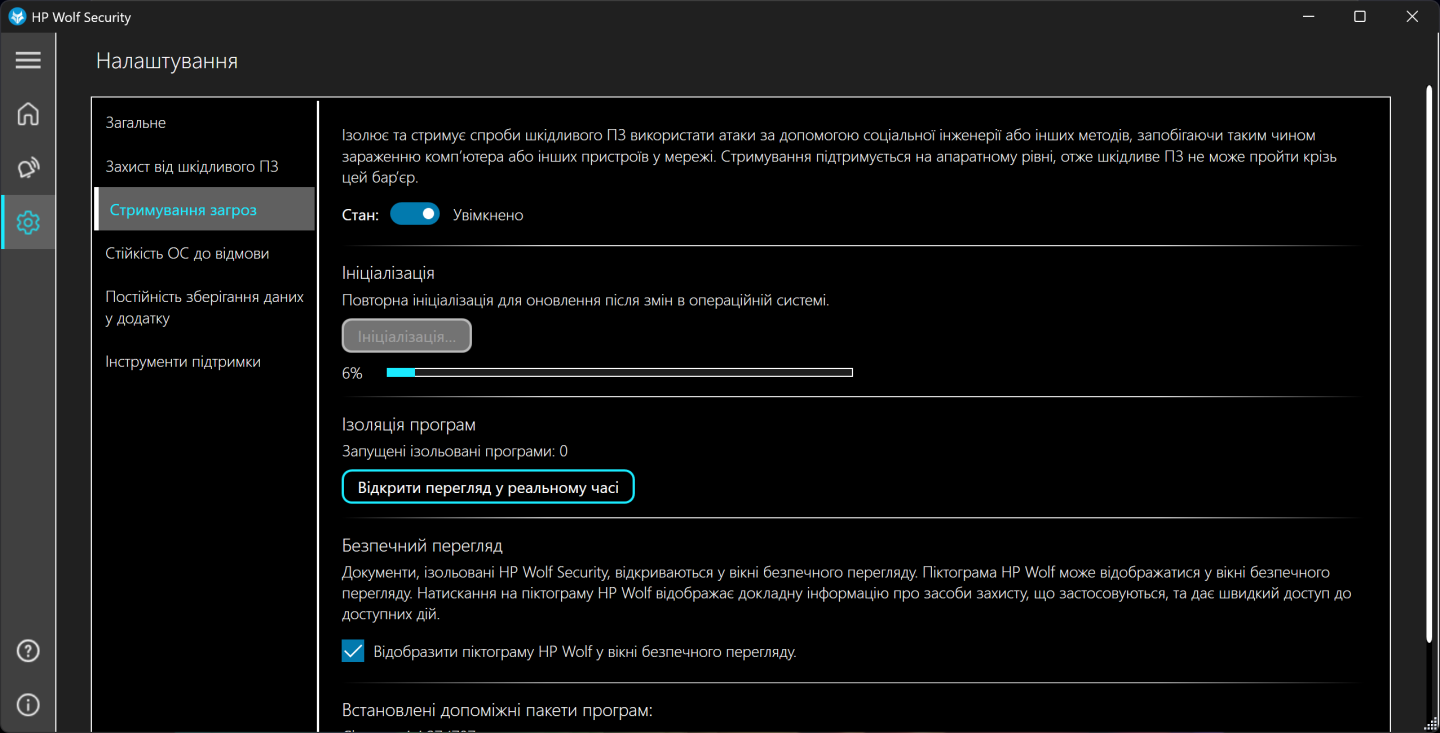The height and width of the screenshot is (733, 1440).
Task: Show the About info icon
Action: pos(28,705)
